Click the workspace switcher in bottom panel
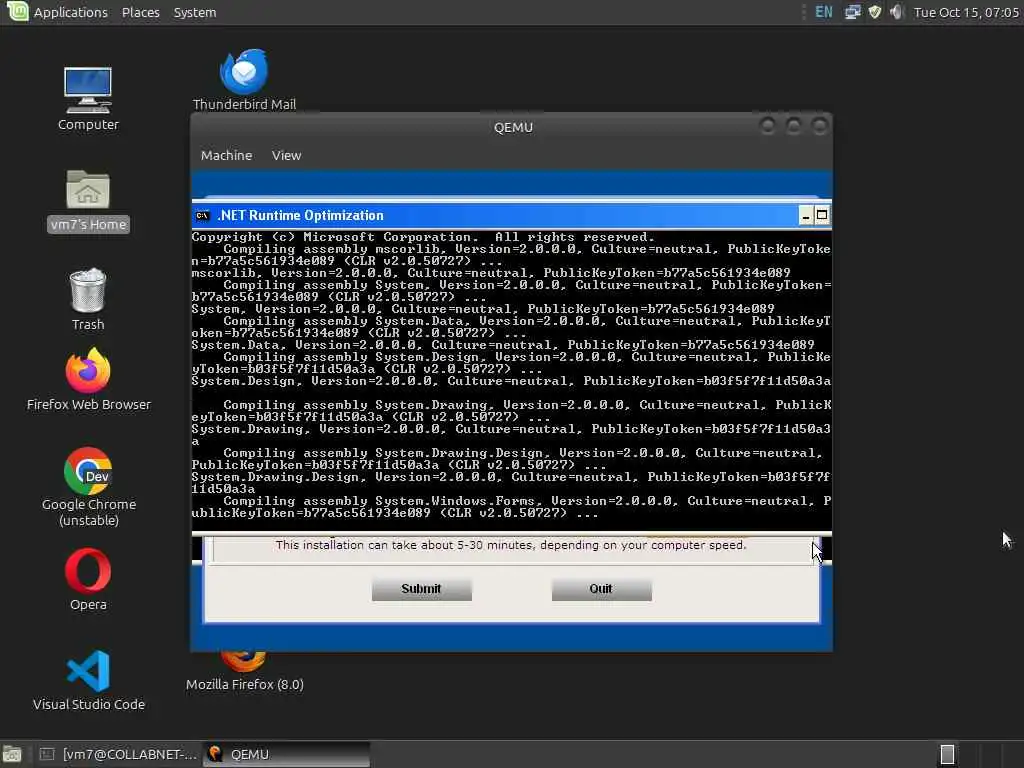Screen dimensions: 1024x768 947,754
